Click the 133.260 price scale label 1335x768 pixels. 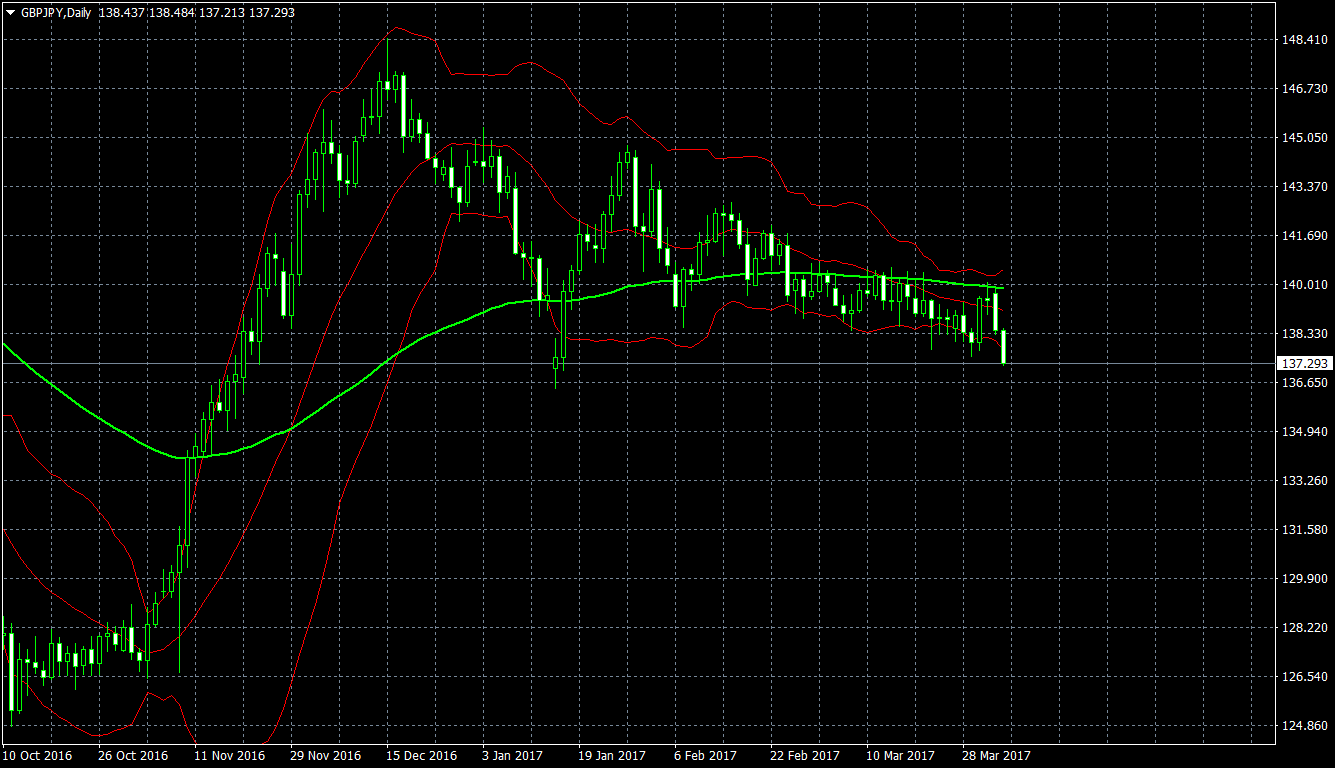[1304, 481]
